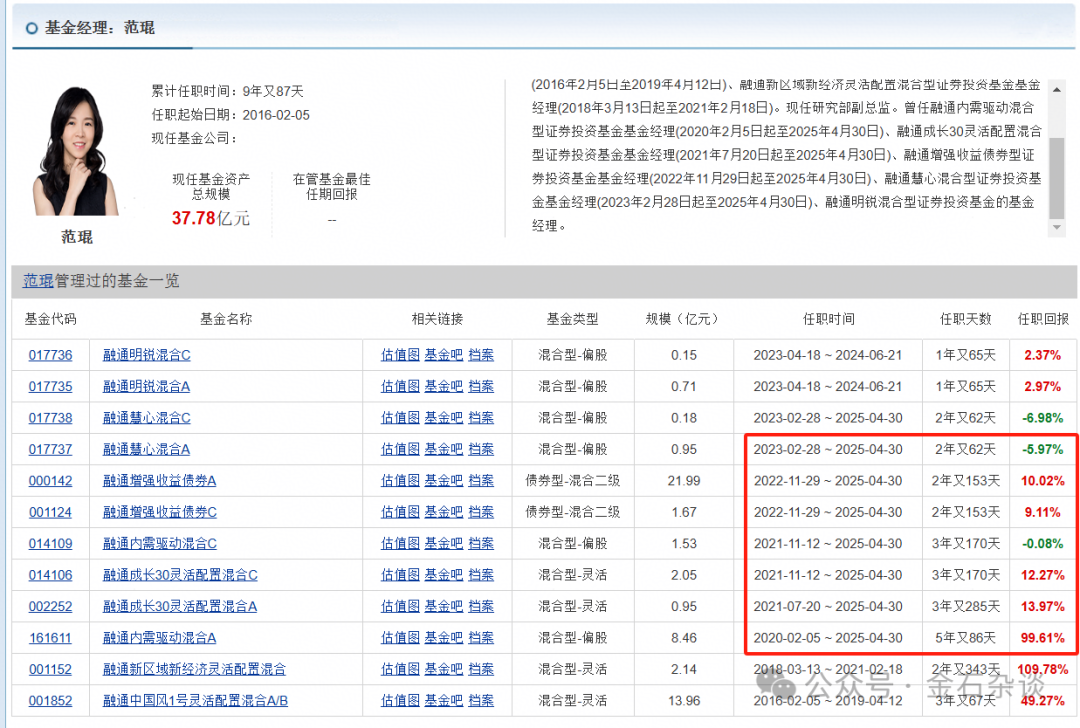Viewport: 1080px width, 728px height.
Task: Click the 规模（亿元） column header
Action: tap(683, 319)
